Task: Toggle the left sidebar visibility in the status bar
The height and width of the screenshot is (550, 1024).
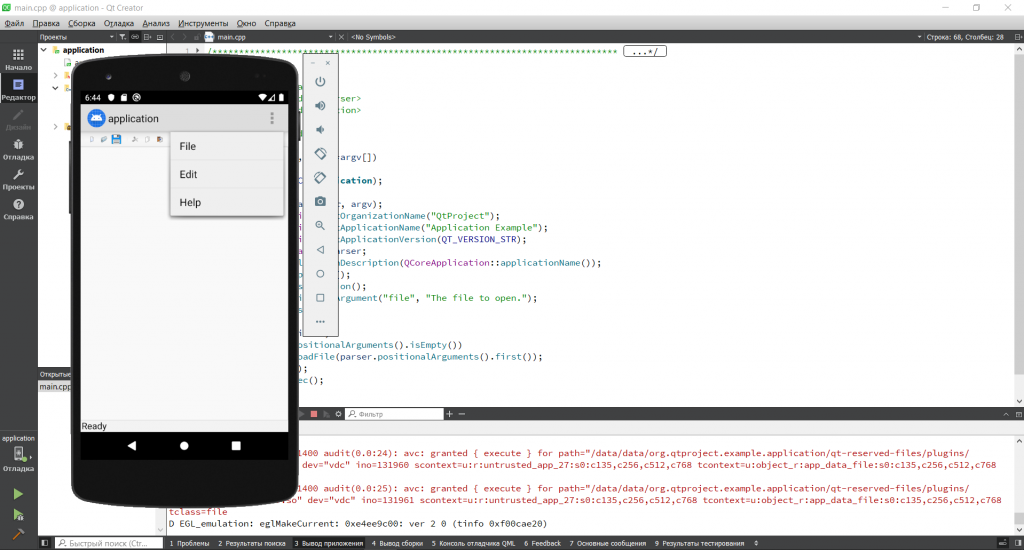Action: coord(44,543)
